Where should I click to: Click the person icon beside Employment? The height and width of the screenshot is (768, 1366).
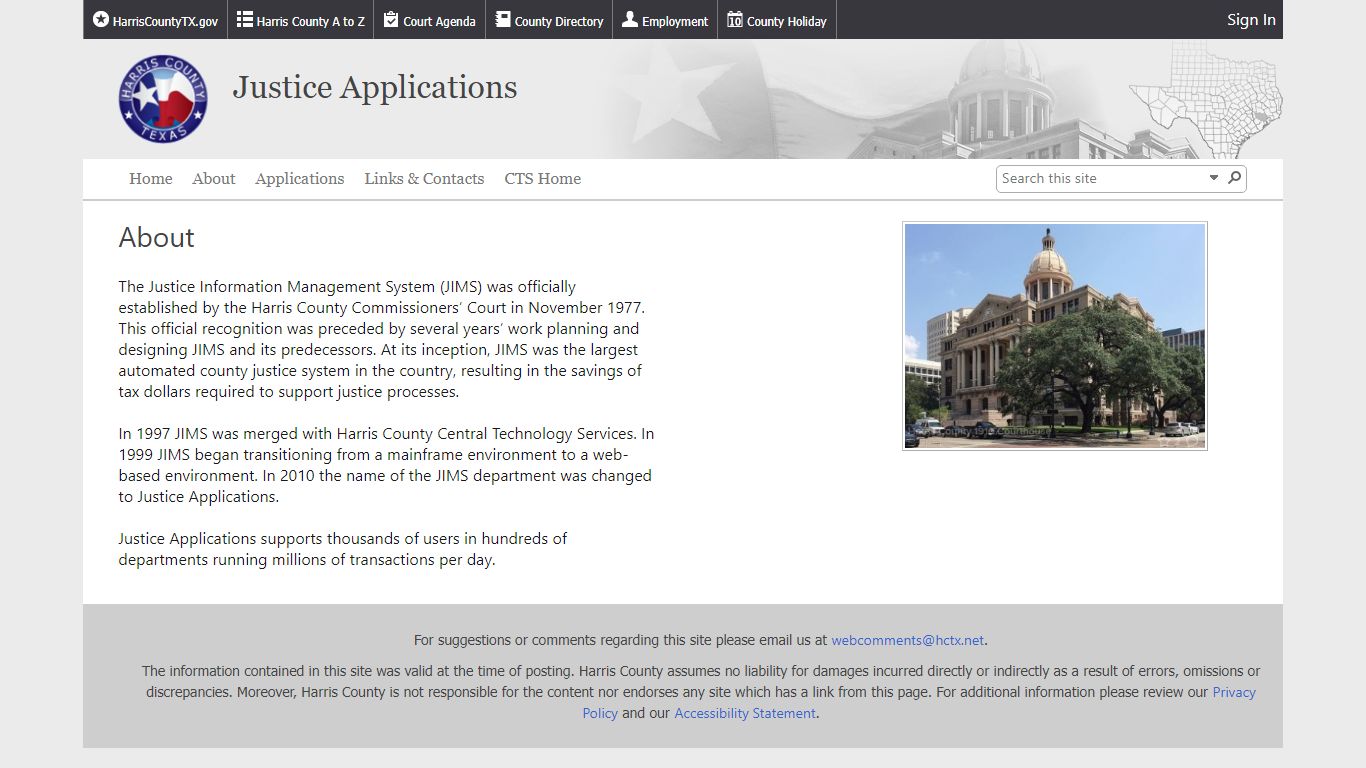pos(630,19)
